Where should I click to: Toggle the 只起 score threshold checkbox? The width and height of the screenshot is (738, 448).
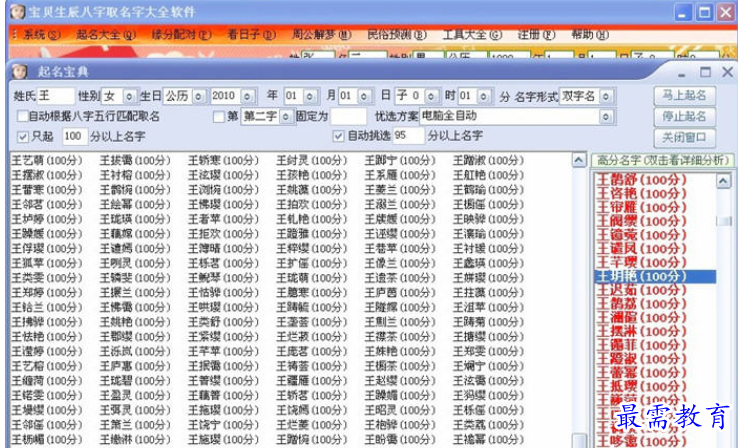point(23,137)
